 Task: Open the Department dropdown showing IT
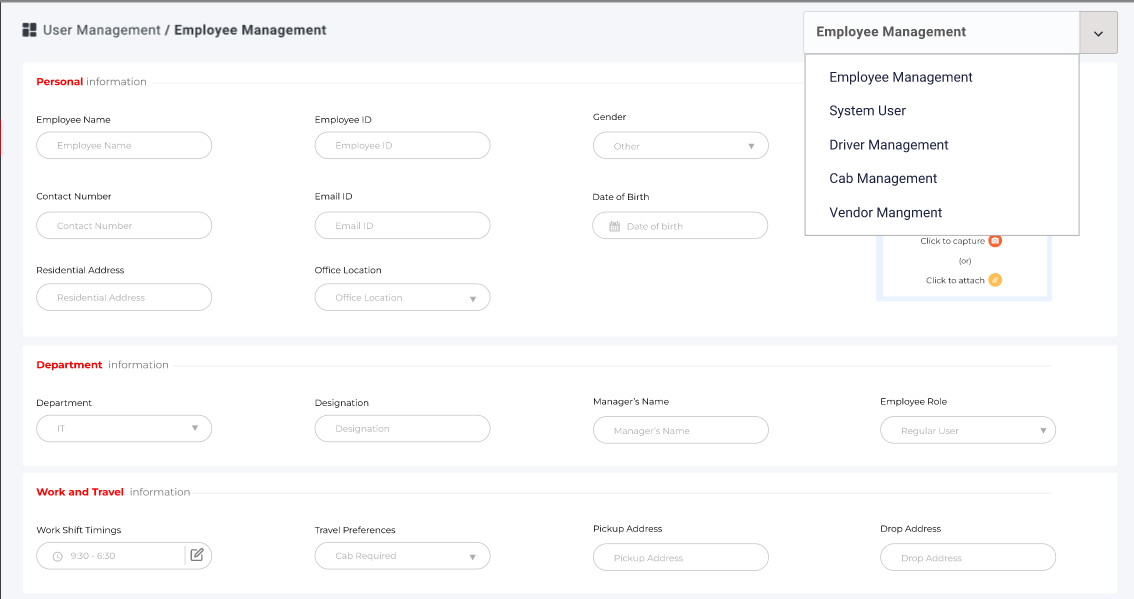click(x=124, y=429)
